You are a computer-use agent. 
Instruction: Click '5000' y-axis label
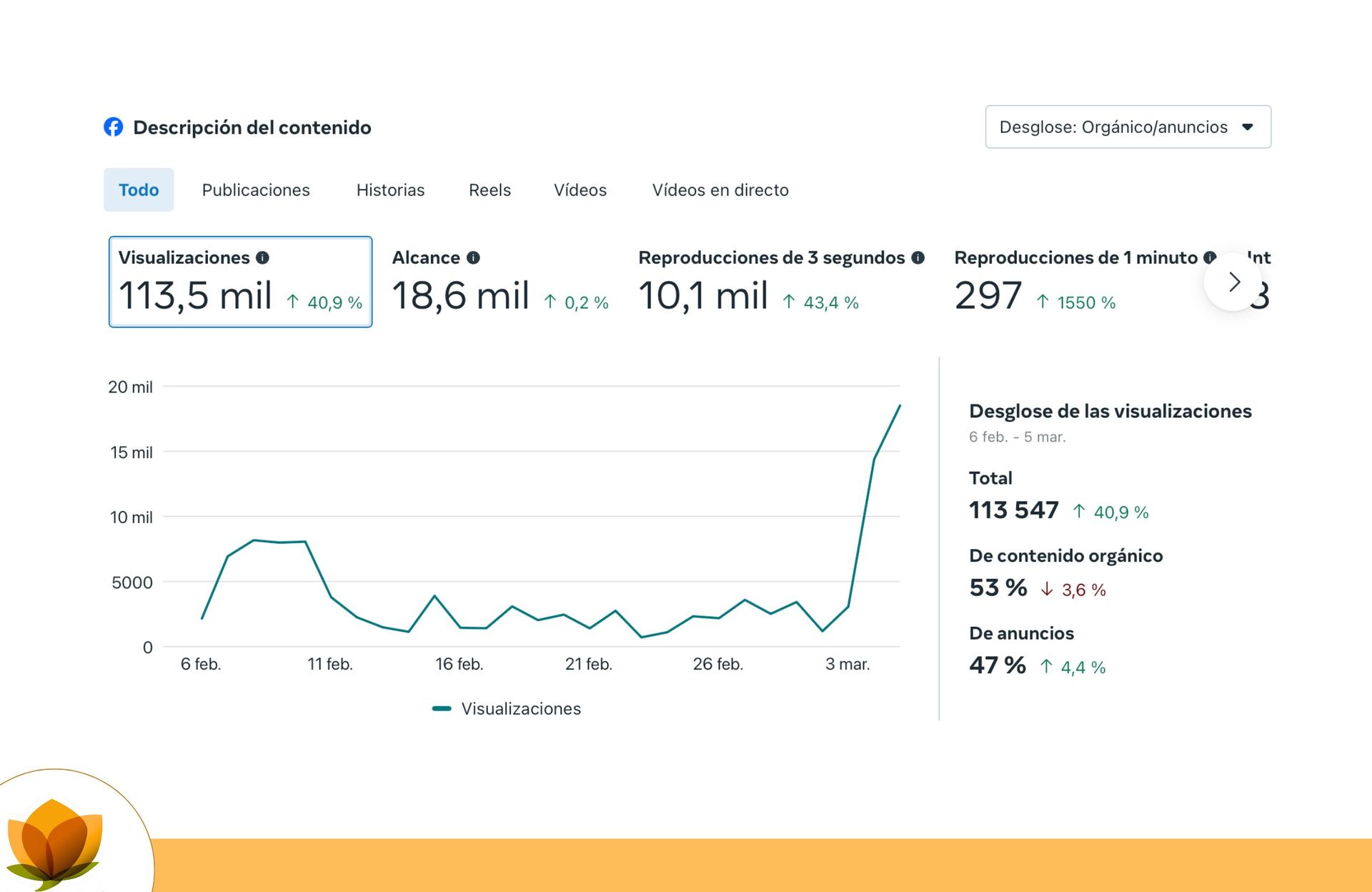[x=132, y=583]
